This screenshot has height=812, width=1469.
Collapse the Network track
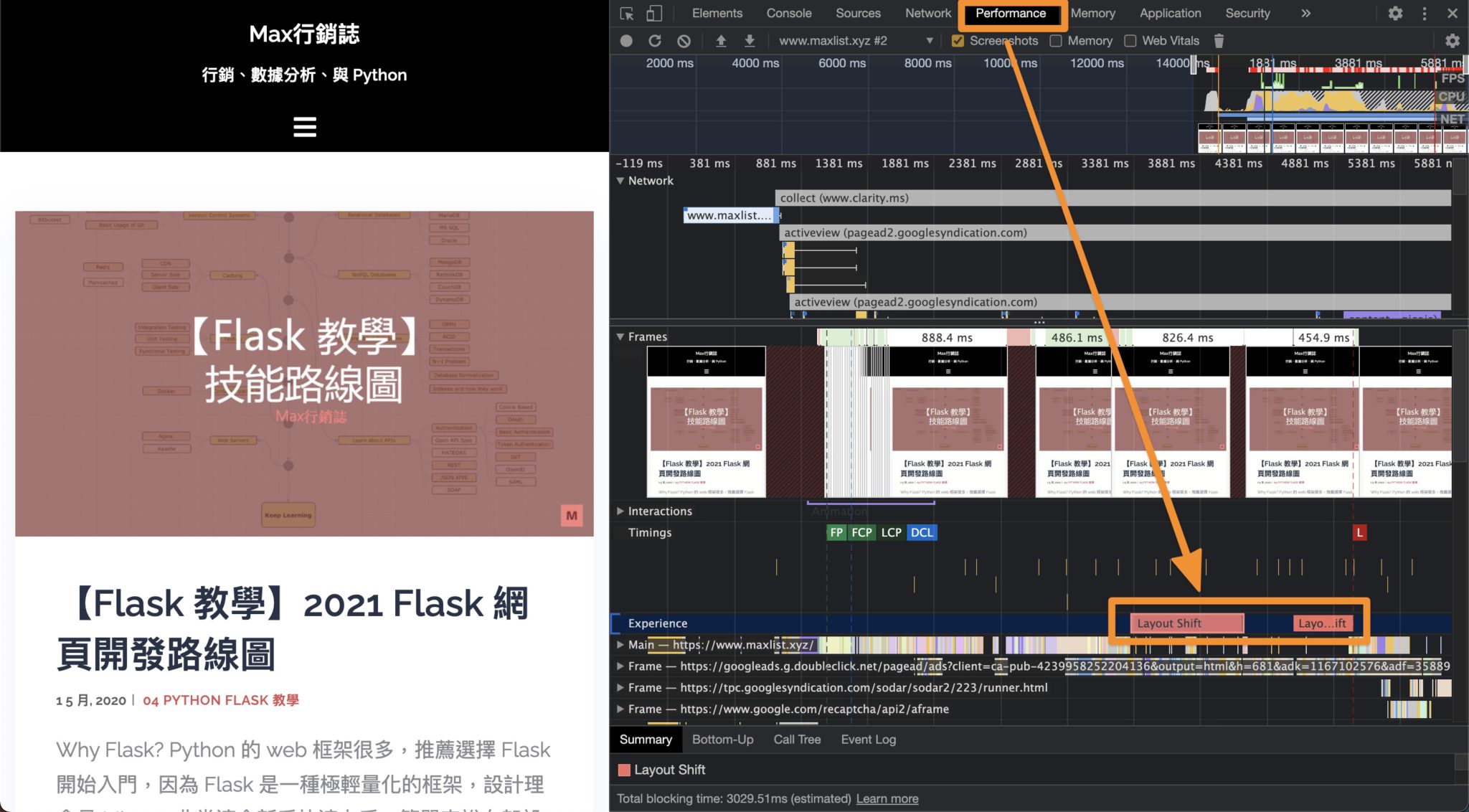[620, 181]
